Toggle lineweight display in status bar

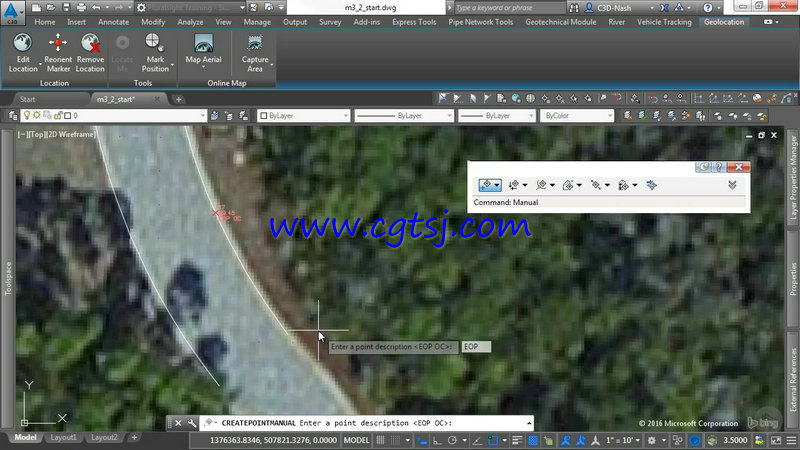(517, 440)
